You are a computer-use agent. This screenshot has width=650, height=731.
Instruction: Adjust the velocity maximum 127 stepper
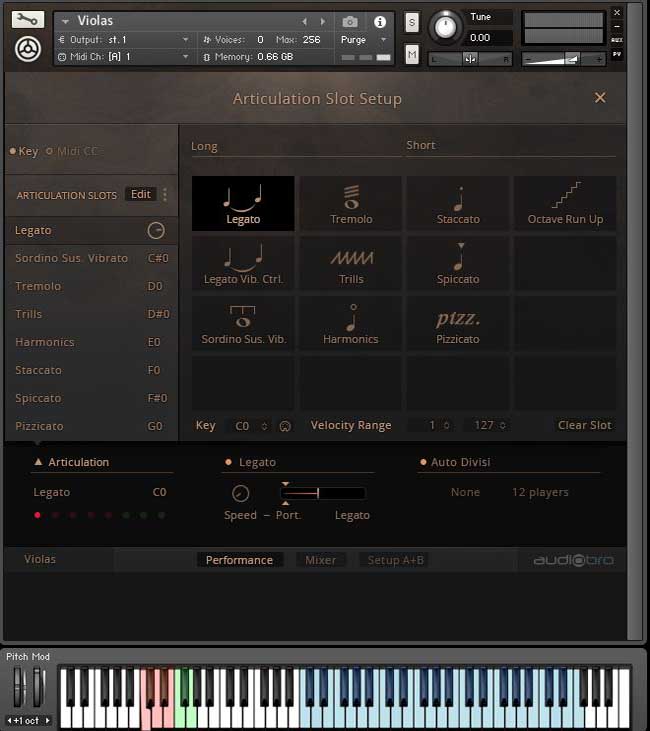[x=503, y=425]
